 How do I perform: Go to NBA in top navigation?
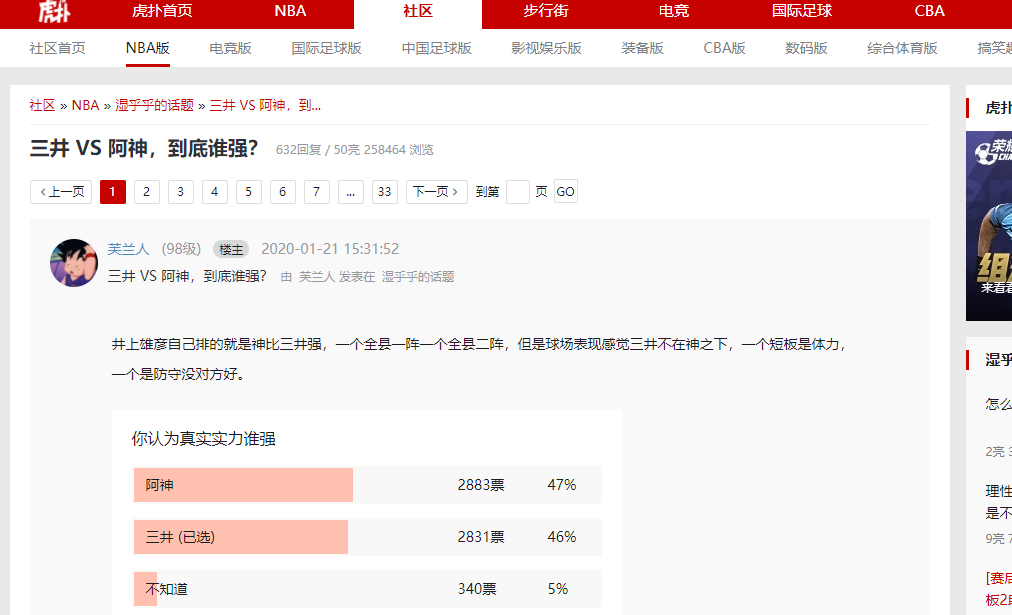pos(290,11)
